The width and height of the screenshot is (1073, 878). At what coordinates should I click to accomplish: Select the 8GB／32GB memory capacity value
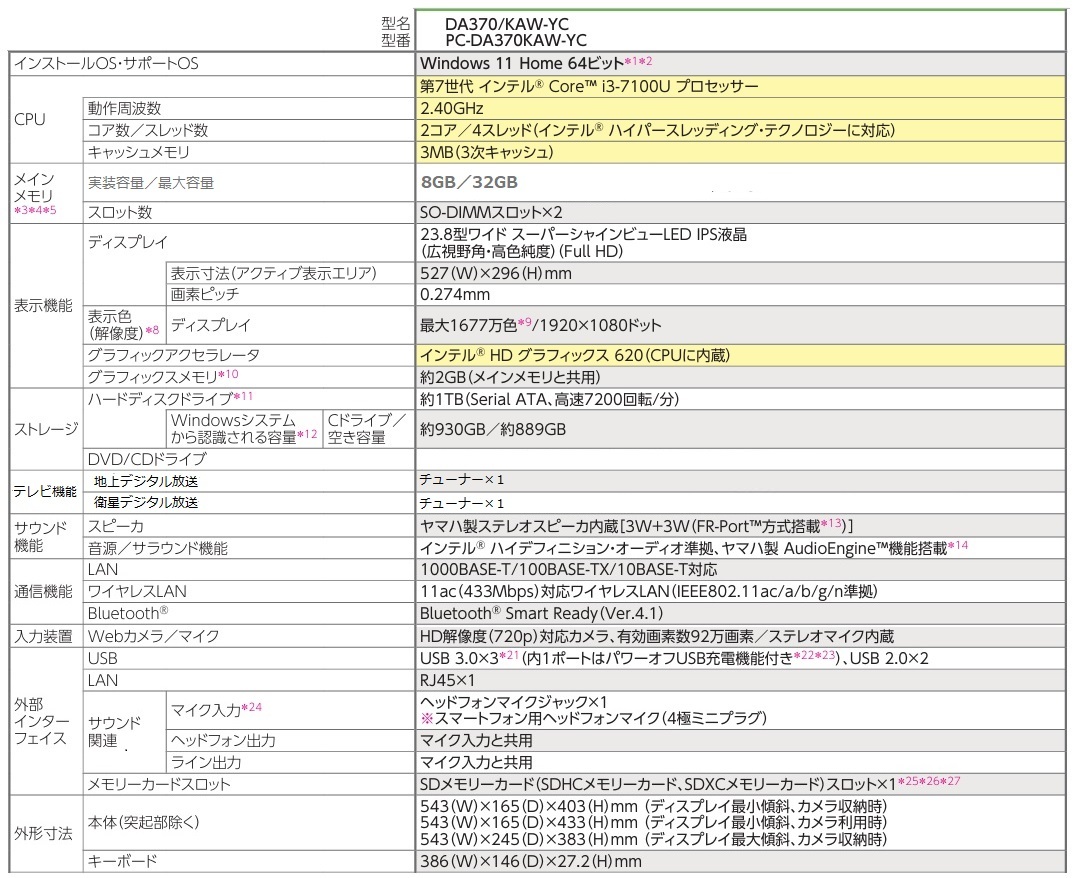coord(470,182)
